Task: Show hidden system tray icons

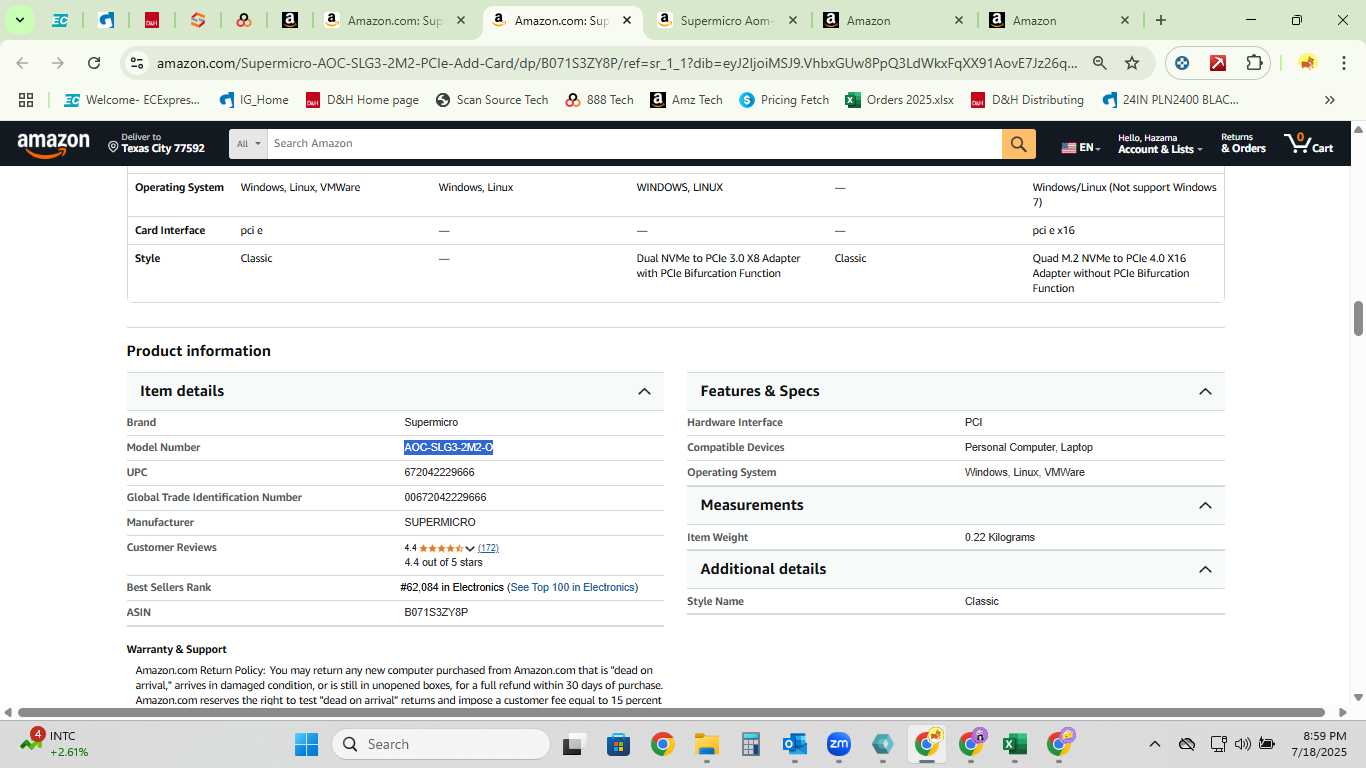Action: coord(1154,744)
